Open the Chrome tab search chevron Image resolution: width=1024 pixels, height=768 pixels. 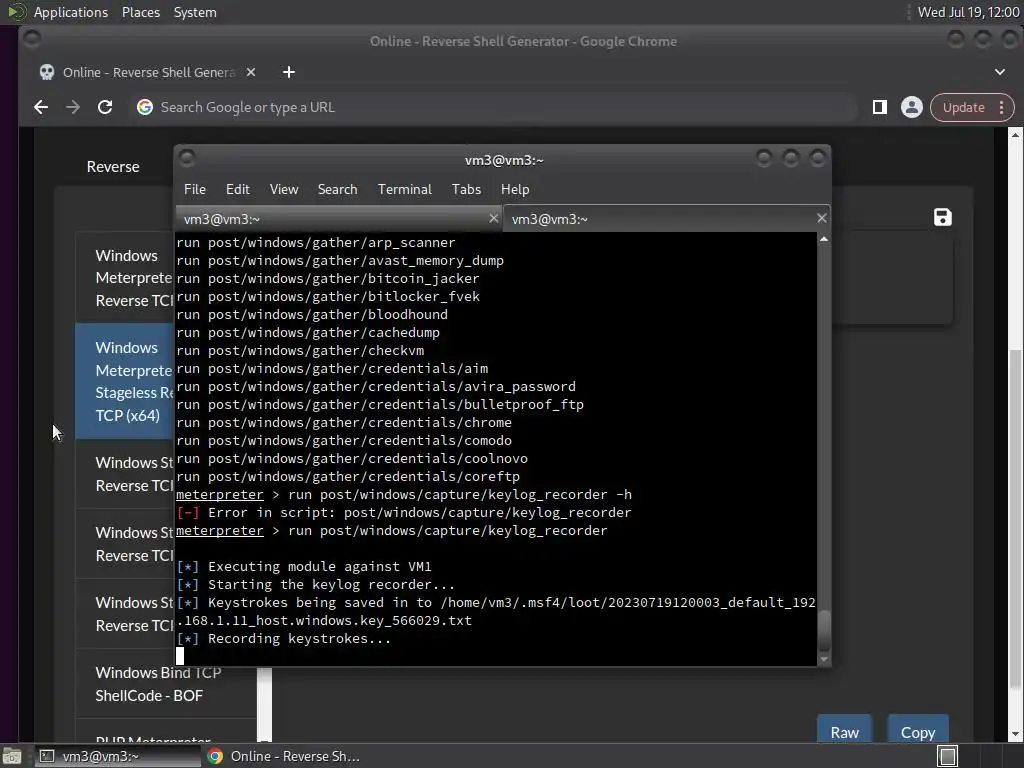pos(1000,72)
